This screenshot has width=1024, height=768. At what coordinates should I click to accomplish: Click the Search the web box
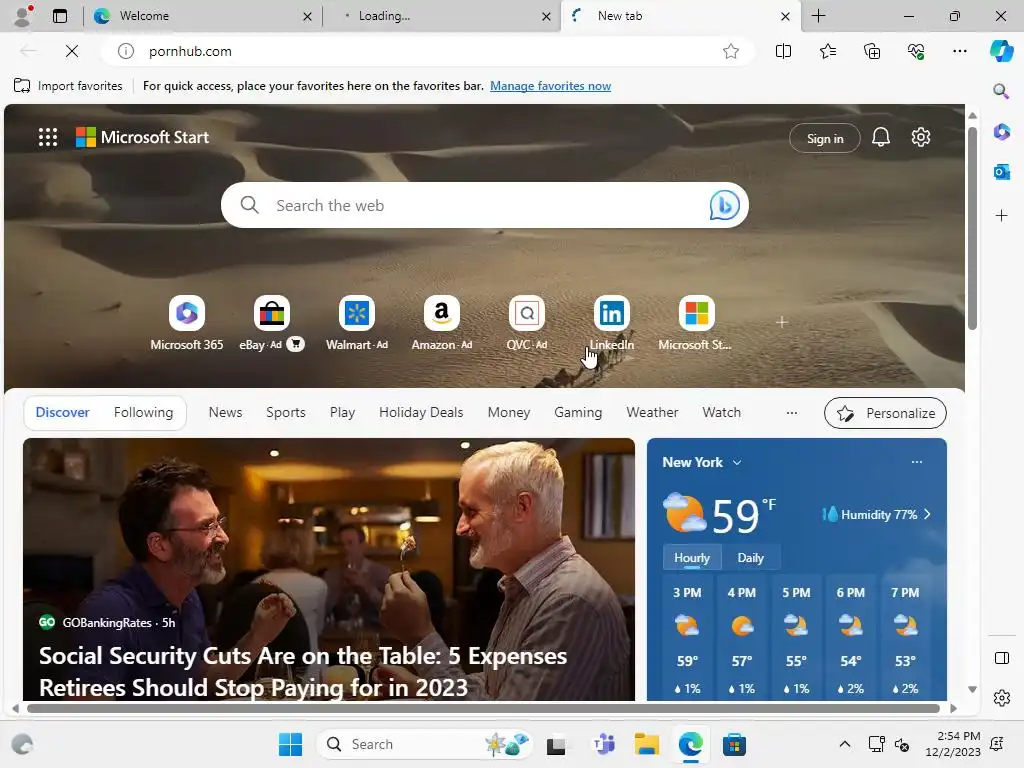tap(485, 205)
